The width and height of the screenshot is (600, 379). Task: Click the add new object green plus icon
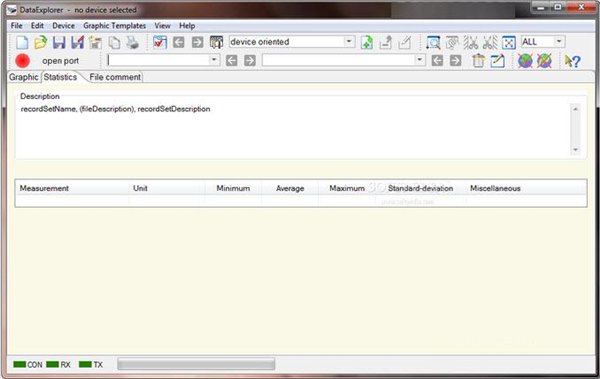point(367,42)
